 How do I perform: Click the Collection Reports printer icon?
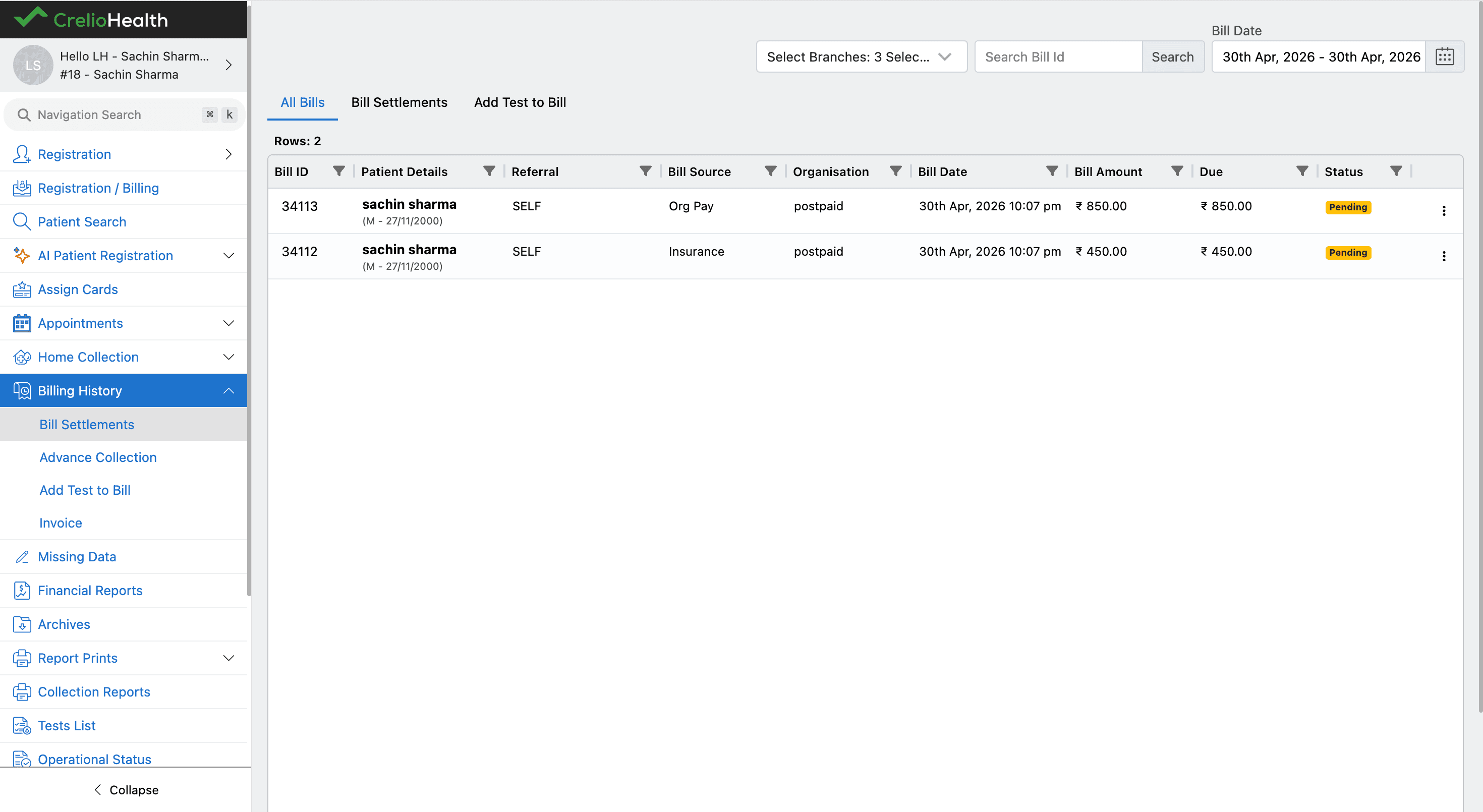point(22,692)
